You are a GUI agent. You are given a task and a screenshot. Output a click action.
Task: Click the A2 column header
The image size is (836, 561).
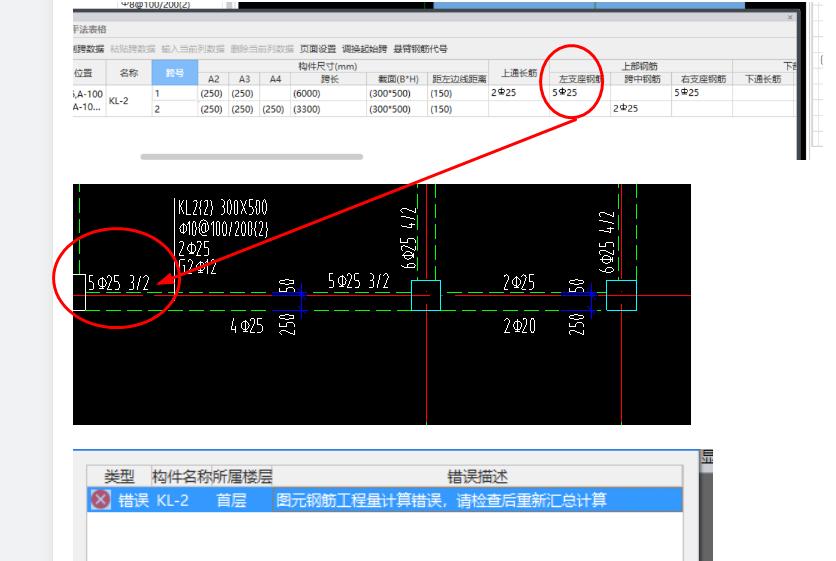click(213, 79)
